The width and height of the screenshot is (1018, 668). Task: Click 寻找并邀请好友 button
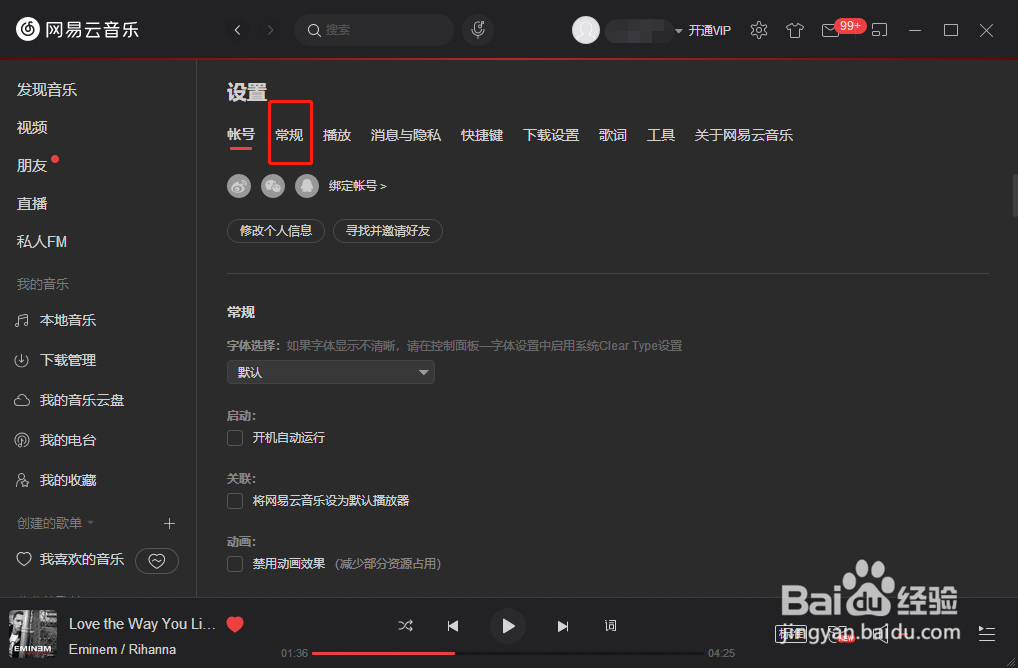tap(388, 230)
